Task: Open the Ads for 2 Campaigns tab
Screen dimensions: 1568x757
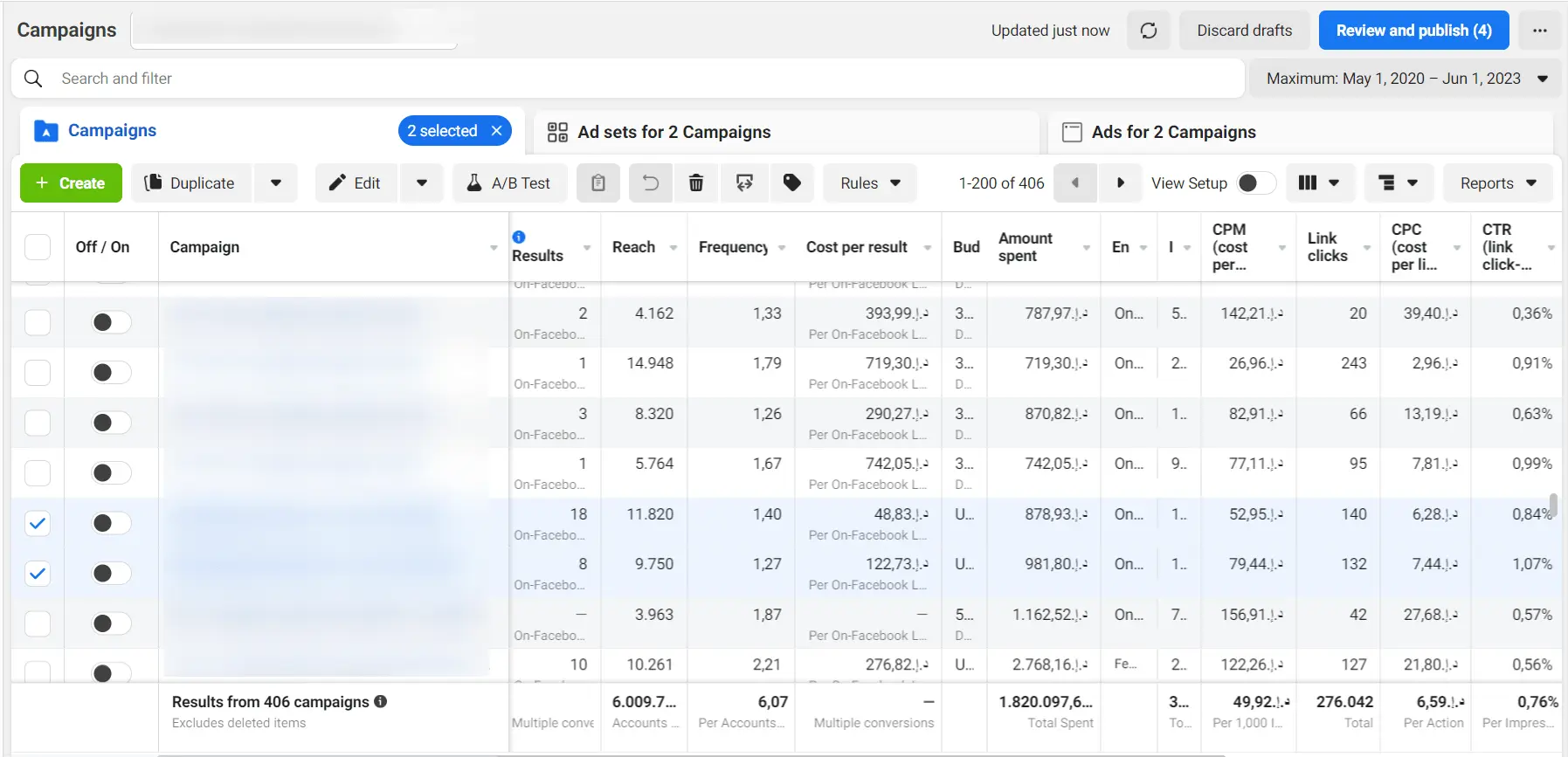Action: [1173, 132]
